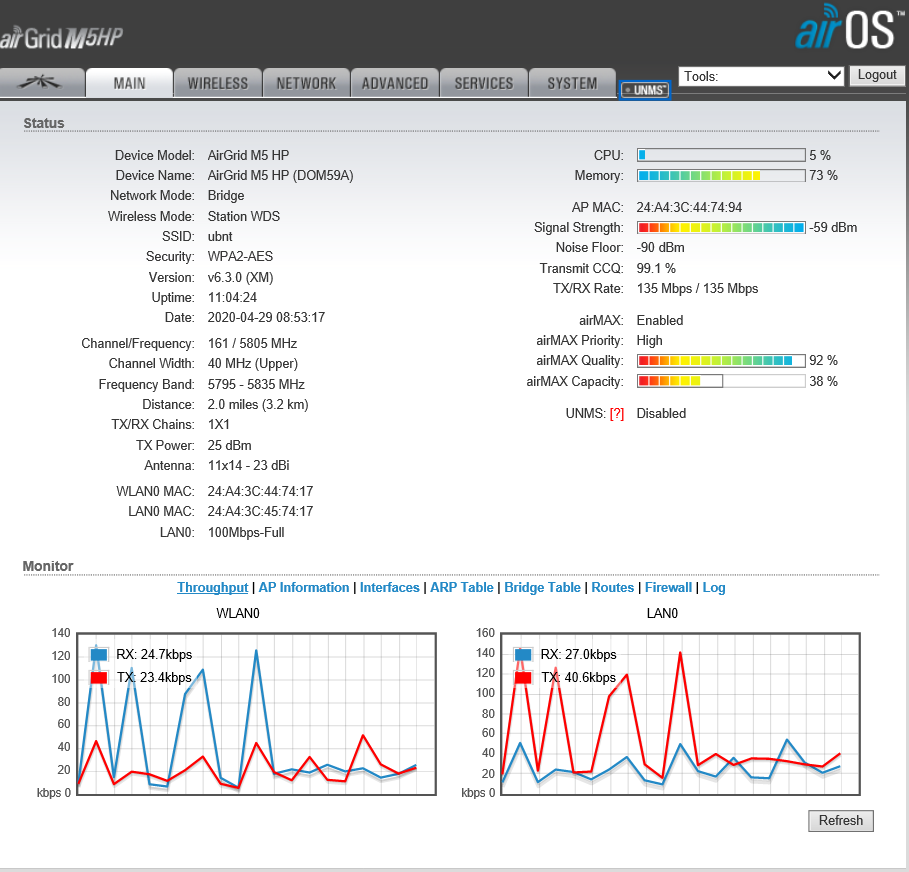Viewport: 909px width, 872px height.
Task: Click Transmit CCQ '99.1 %'
Action: coord(656,268)
